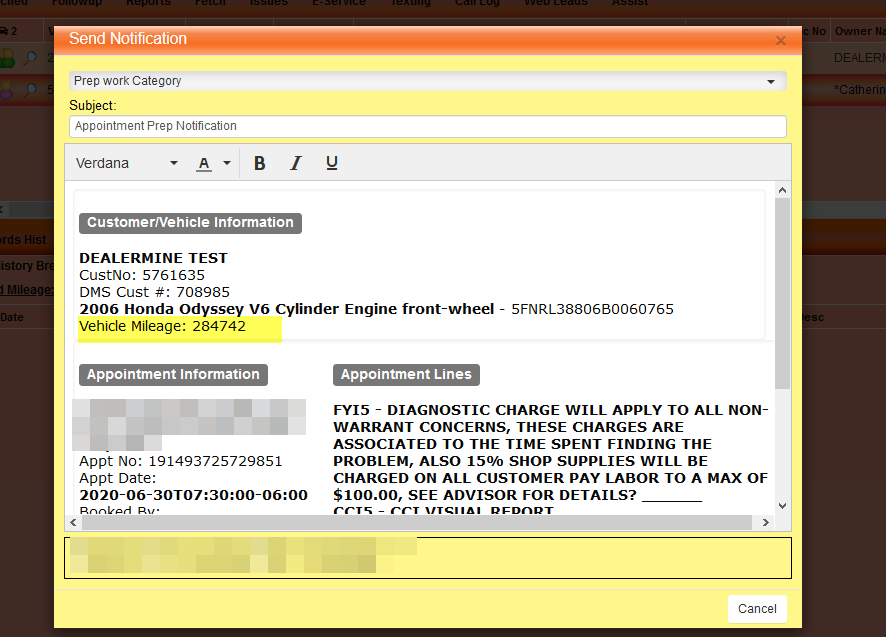Expand the Prep work Category dropdown

(428, 81)
